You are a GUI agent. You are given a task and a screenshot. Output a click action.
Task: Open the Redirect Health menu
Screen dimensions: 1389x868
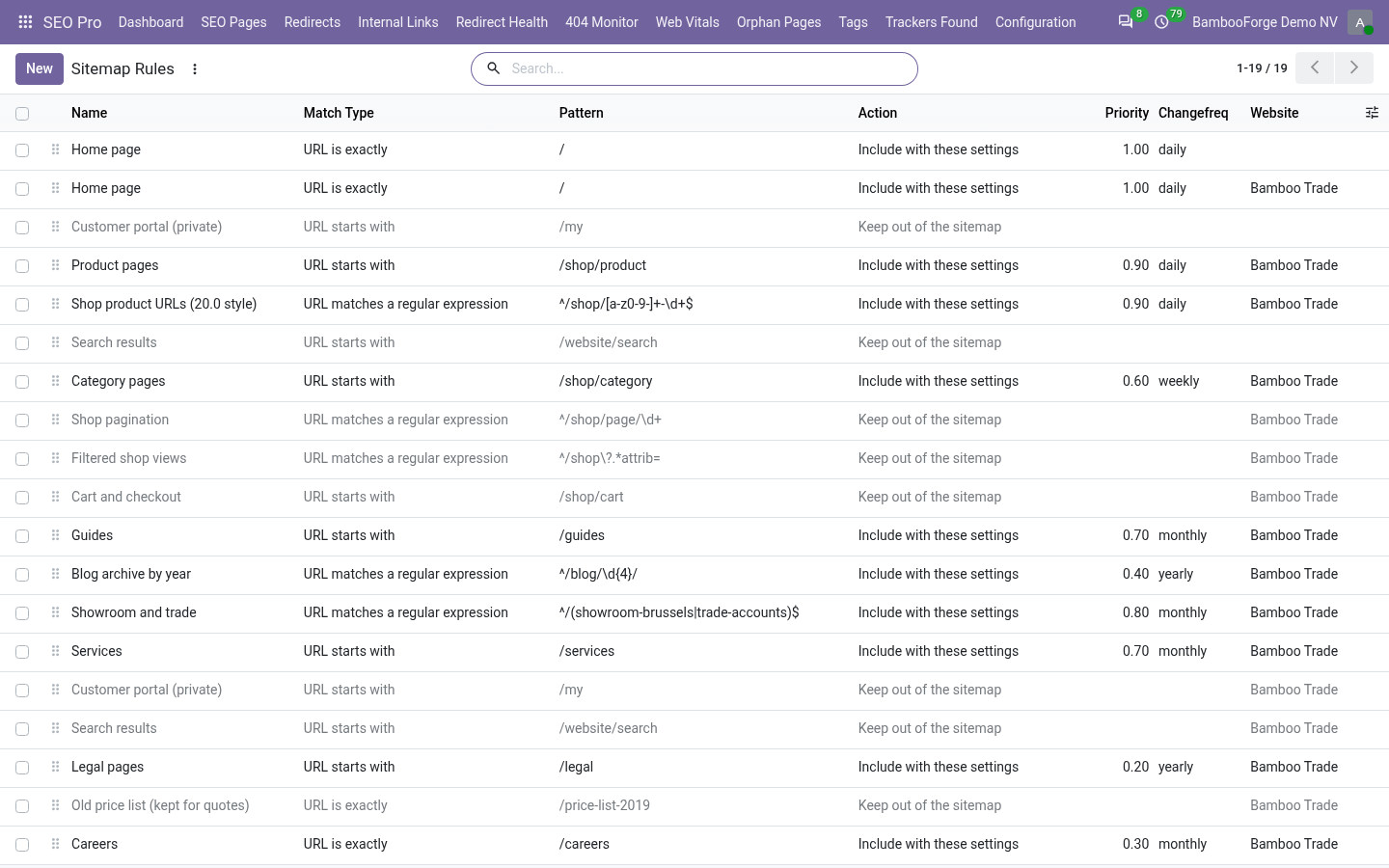(502, 21)
